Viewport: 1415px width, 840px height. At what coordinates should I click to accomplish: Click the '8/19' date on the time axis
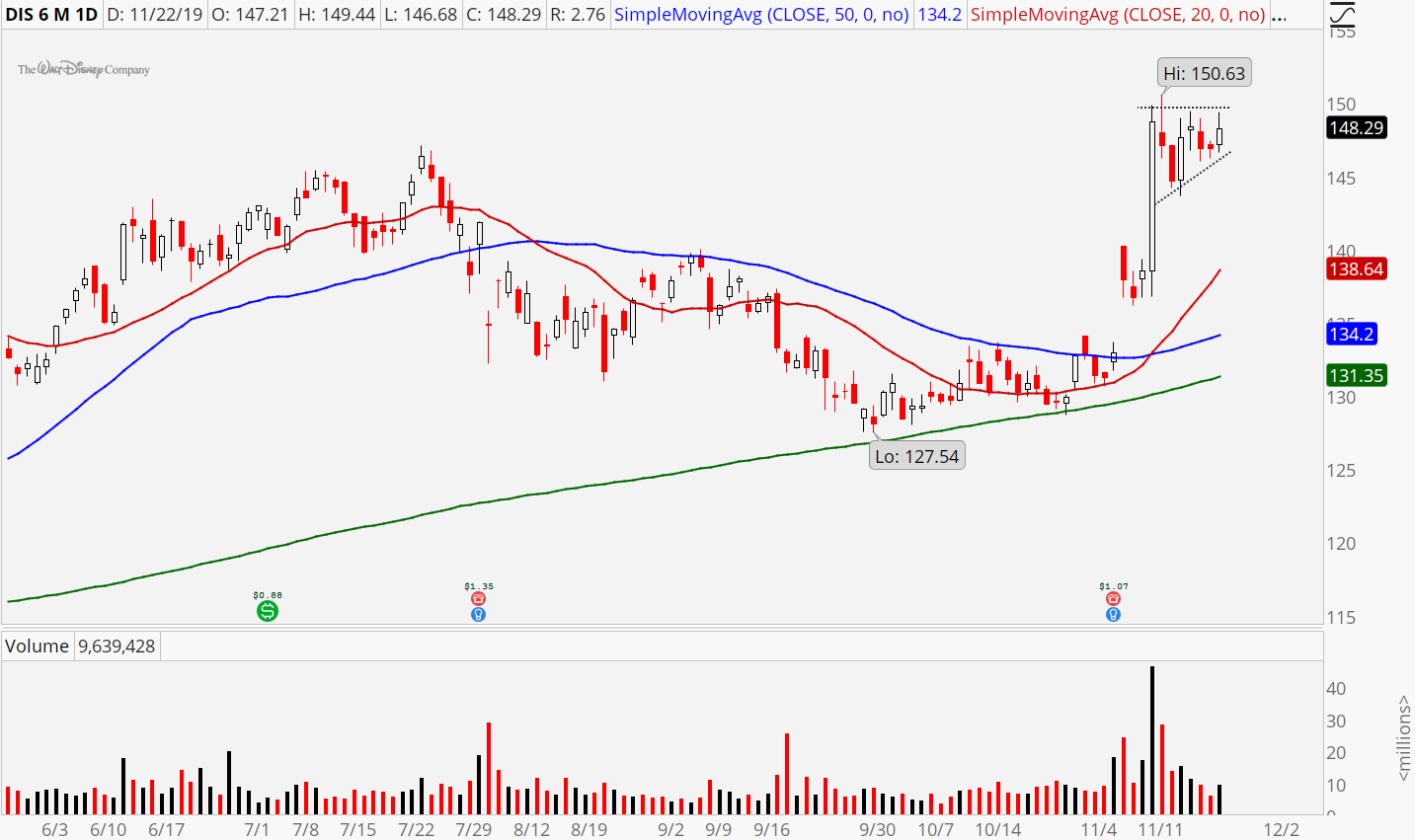589,829
